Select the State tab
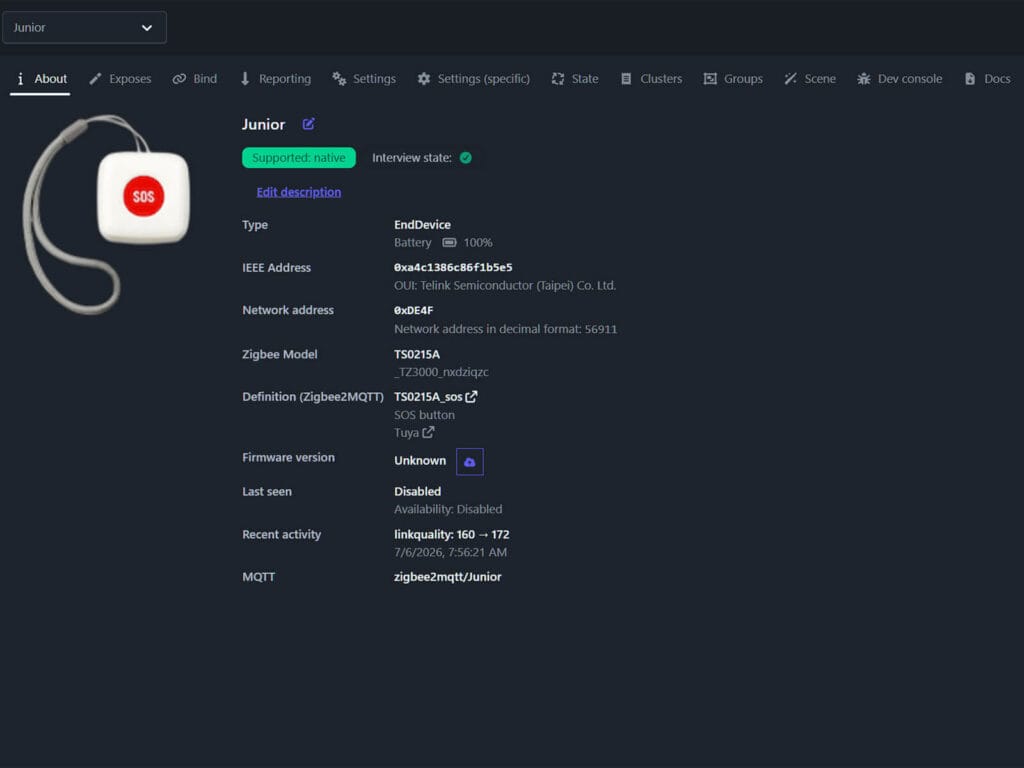This screenshot has width=1024, height=768. click(x=575, y=79)
